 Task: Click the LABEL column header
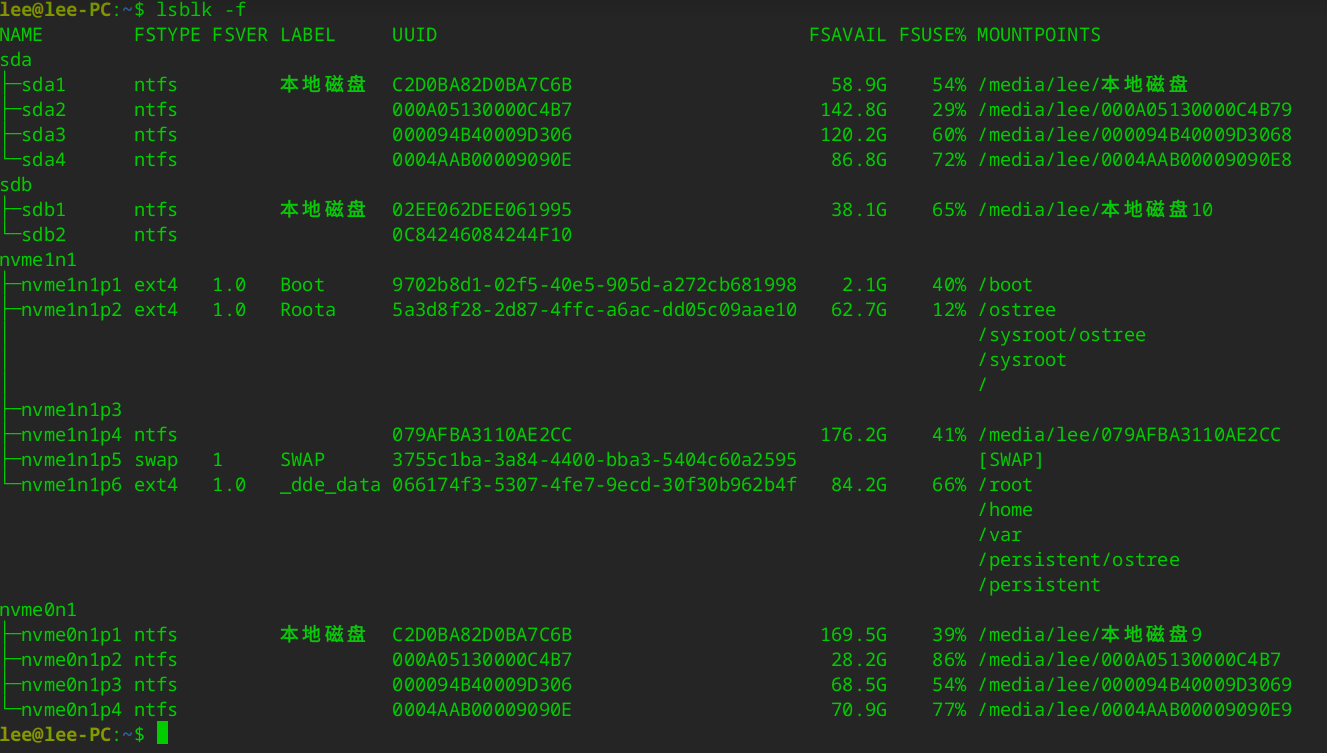point(307,35)
